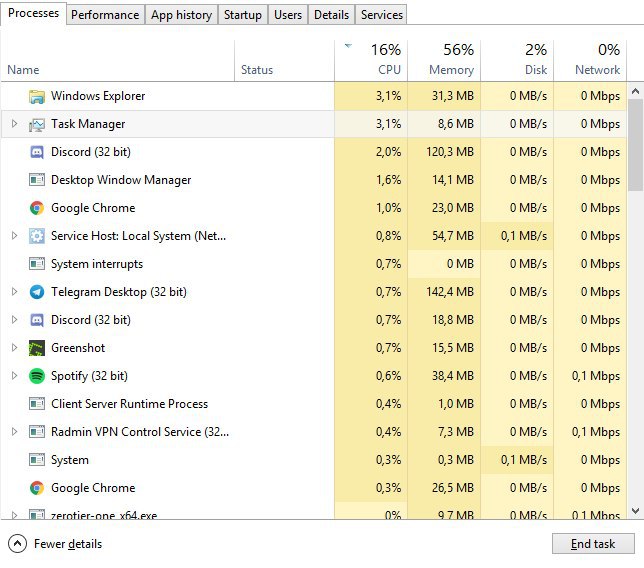
Task: Select the System interrupts row name
Action: (97, 264)
